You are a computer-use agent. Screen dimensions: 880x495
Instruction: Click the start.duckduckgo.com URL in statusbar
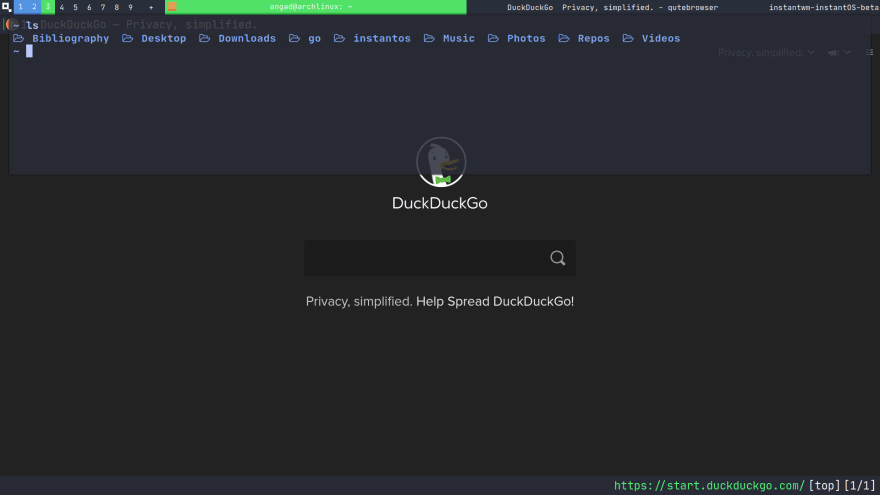(x=709, y=485)
